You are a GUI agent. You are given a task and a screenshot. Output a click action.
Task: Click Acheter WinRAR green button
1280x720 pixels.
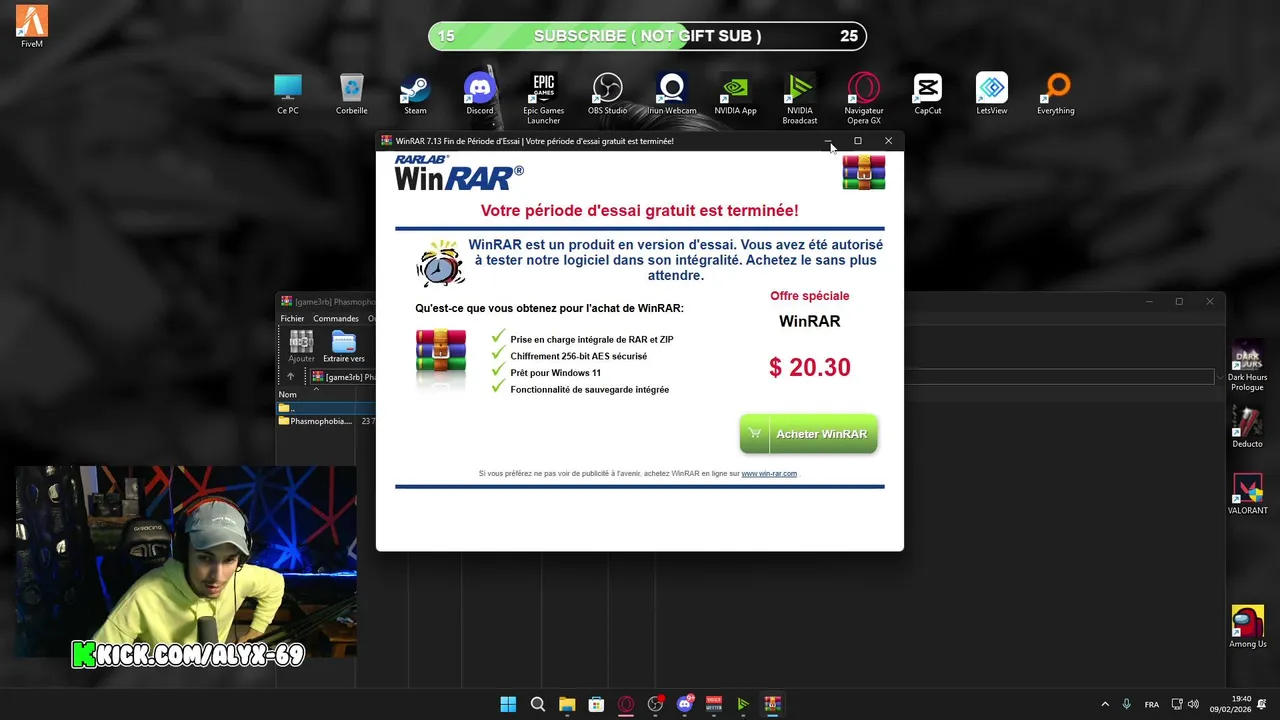[809, 434]
